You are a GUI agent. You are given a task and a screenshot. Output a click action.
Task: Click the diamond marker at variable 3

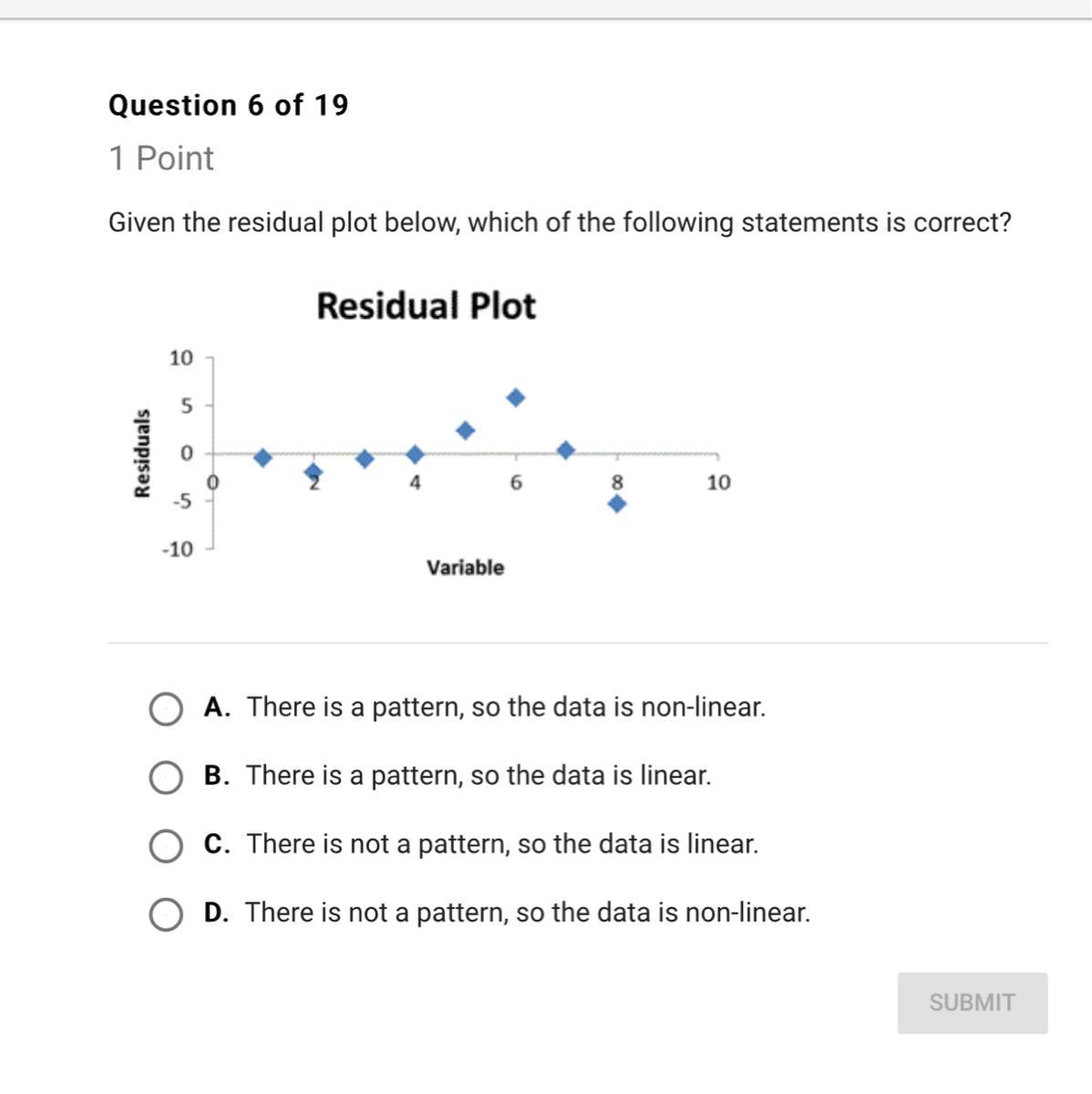(365, 459)
